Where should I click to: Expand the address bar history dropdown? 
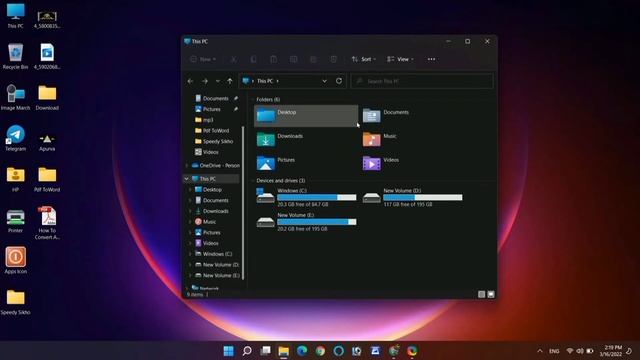[324, 81]
